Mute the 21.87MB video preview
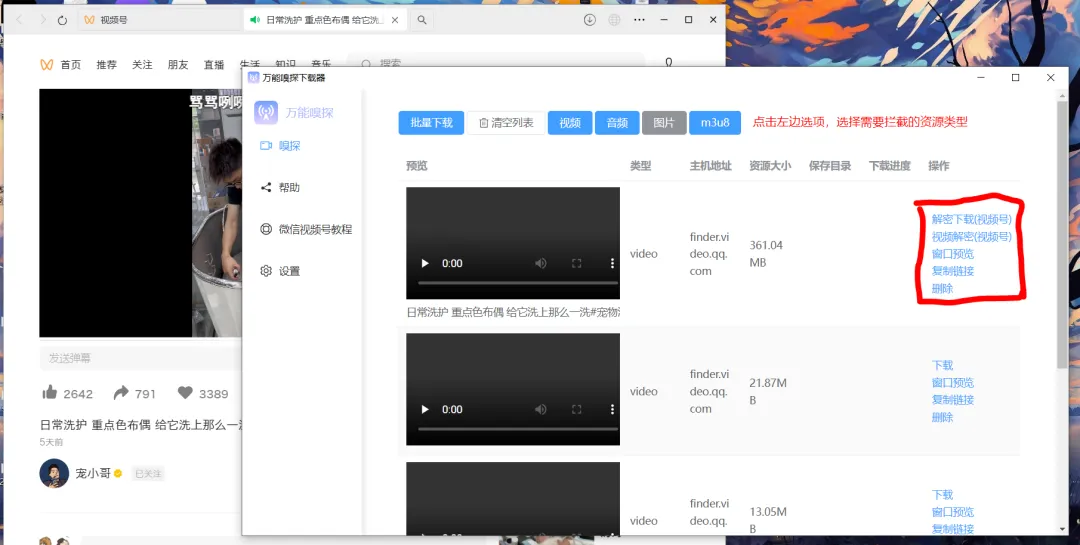This screenshot has height=545, width=1080. 541,409
